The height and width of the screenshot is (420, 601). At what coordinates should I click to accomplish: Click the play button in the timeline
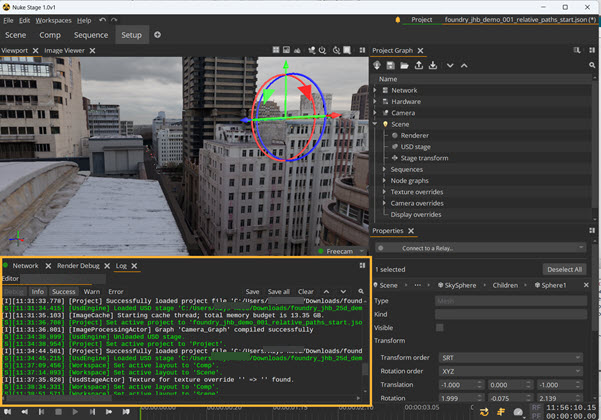click(76, 411)
